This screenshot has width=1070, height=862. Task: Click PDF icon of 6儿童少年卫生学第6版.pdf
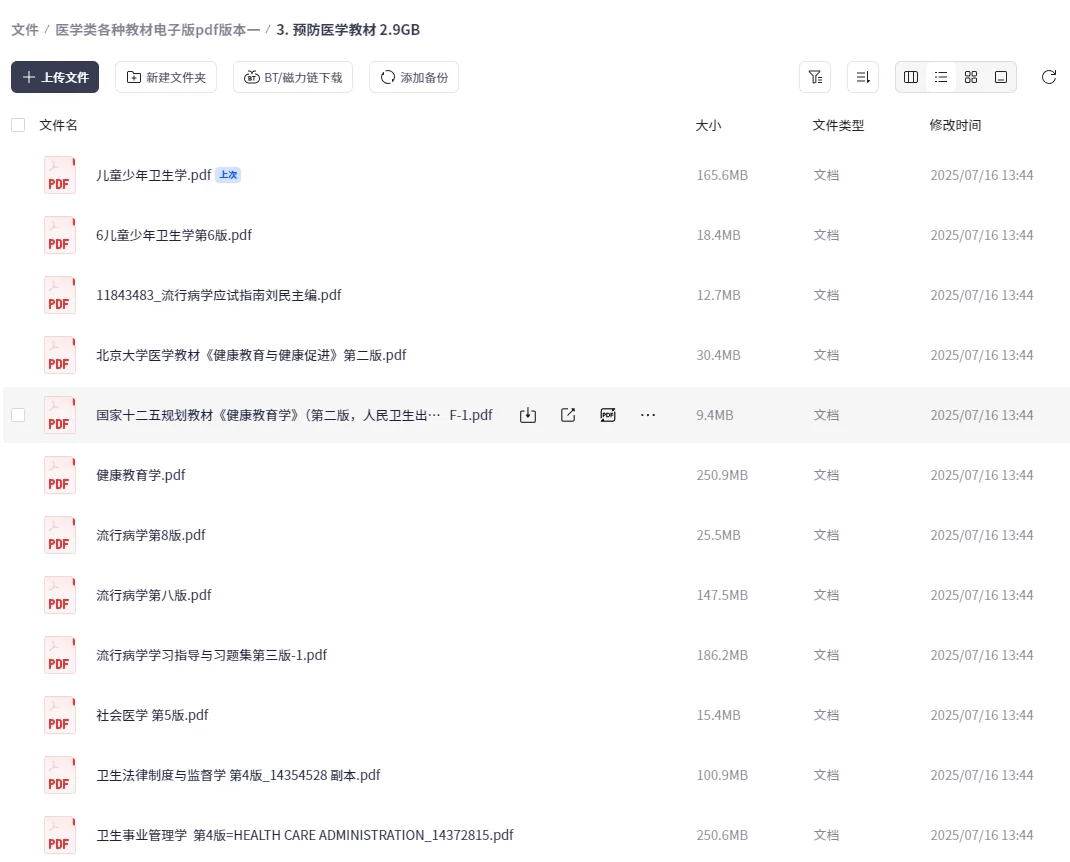click(59, 235)
